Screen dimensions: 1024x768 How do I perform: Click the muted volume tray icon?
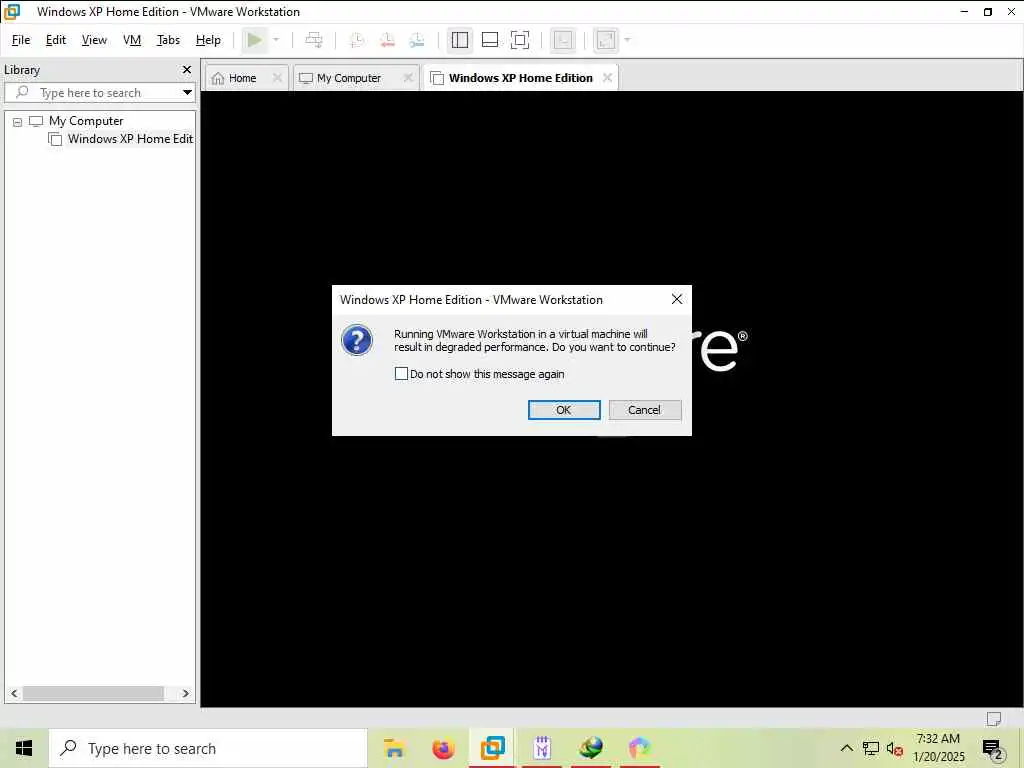[895, 748]
